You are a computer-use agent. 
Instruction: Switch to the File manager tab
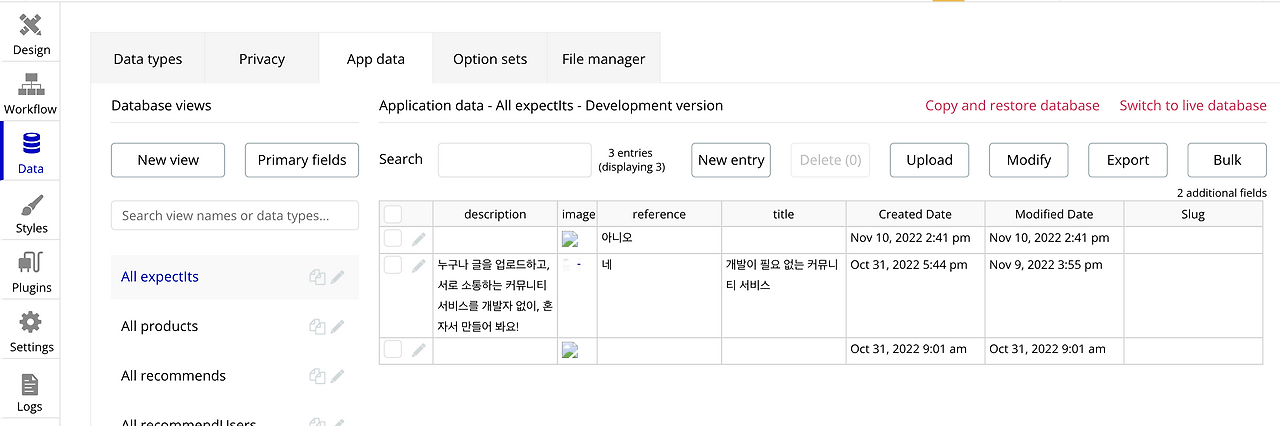(x=604, y=59)
